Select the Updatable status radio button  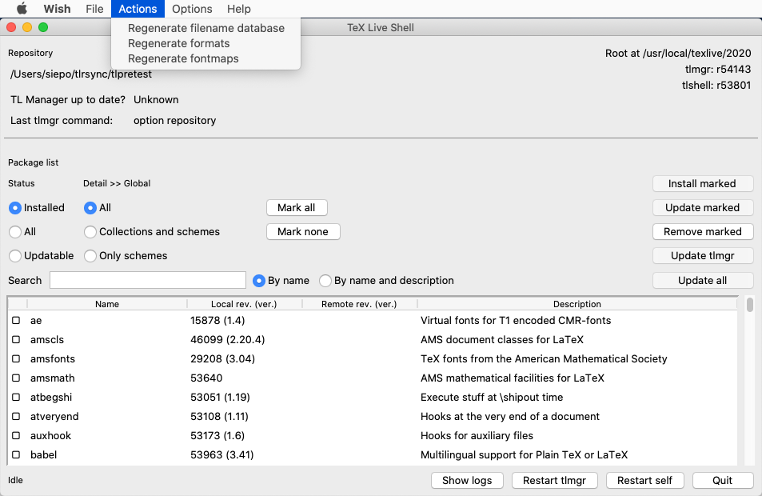15,256
